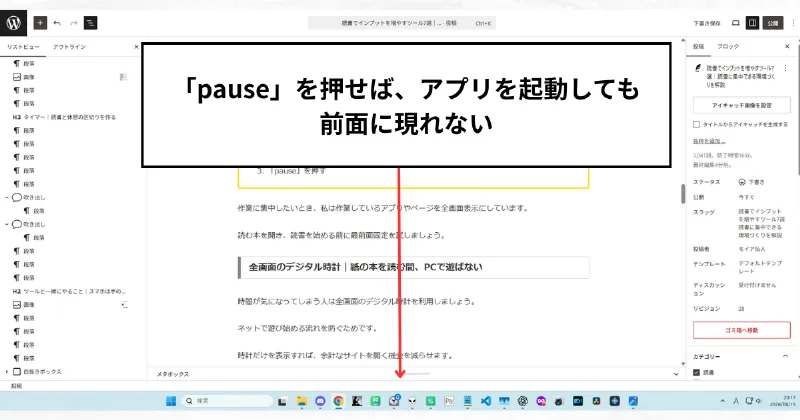
Task: Click the WordPress logo to view posts
Action: click(x=13, y=23)
